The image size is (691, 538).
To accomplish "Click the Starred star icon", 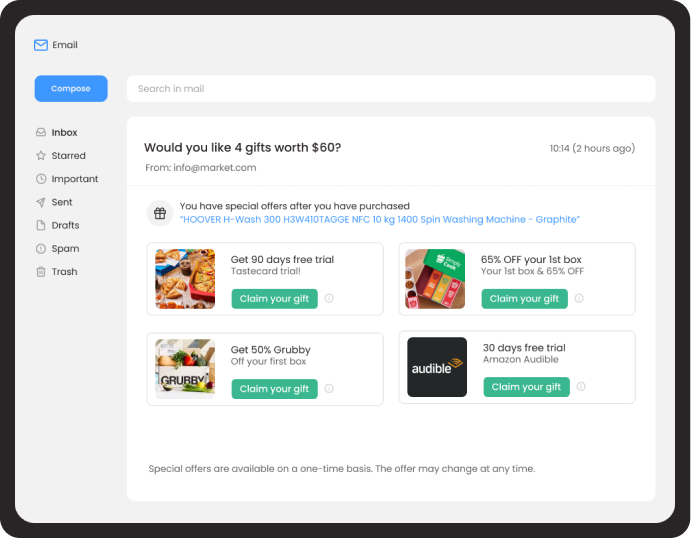I will (x=41, y=156).
